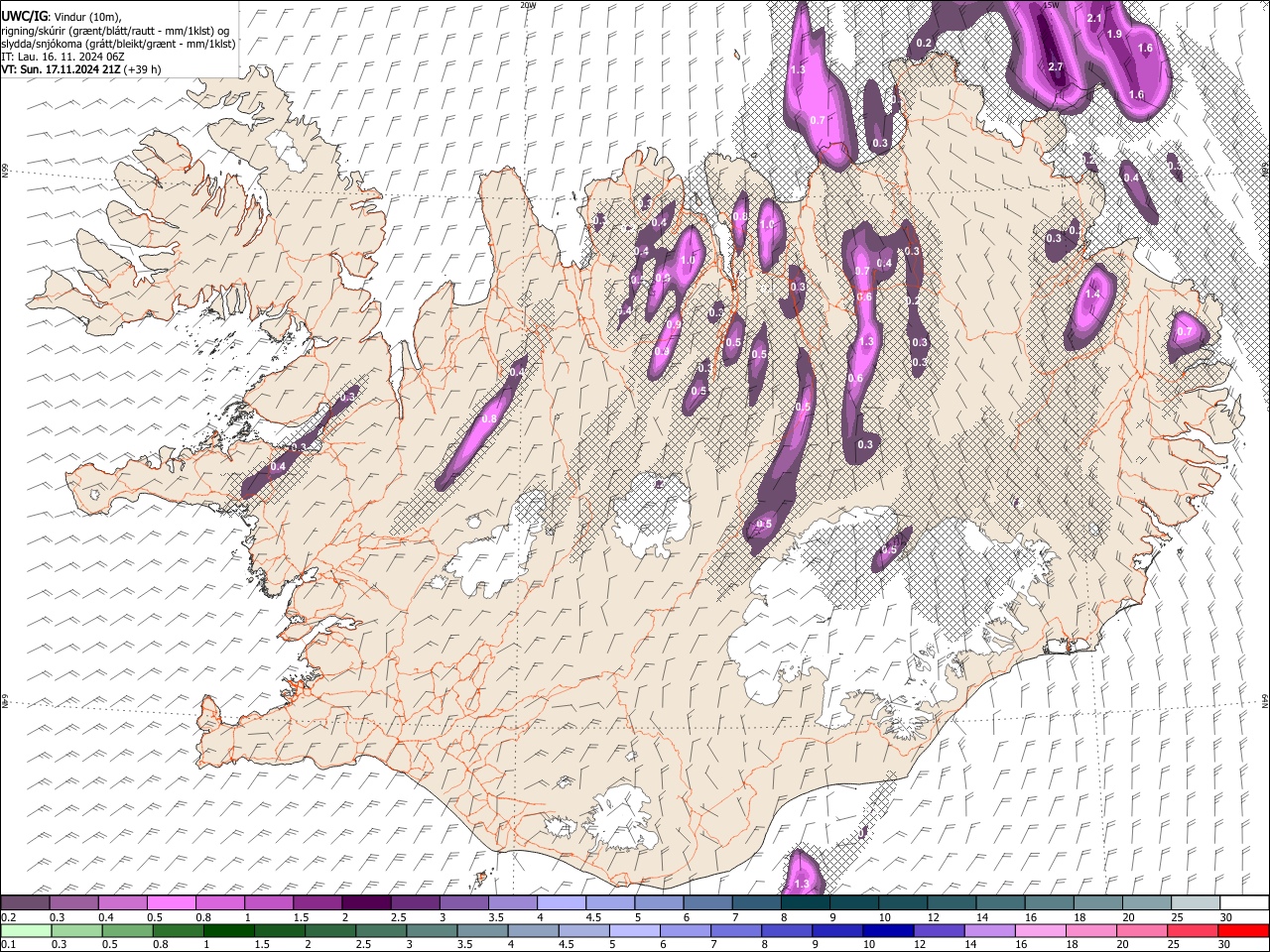Select the light pink swatch at 16 in the lower scale
Viewport: 1270px width, 952px height.
click(x=1041, y=931)
